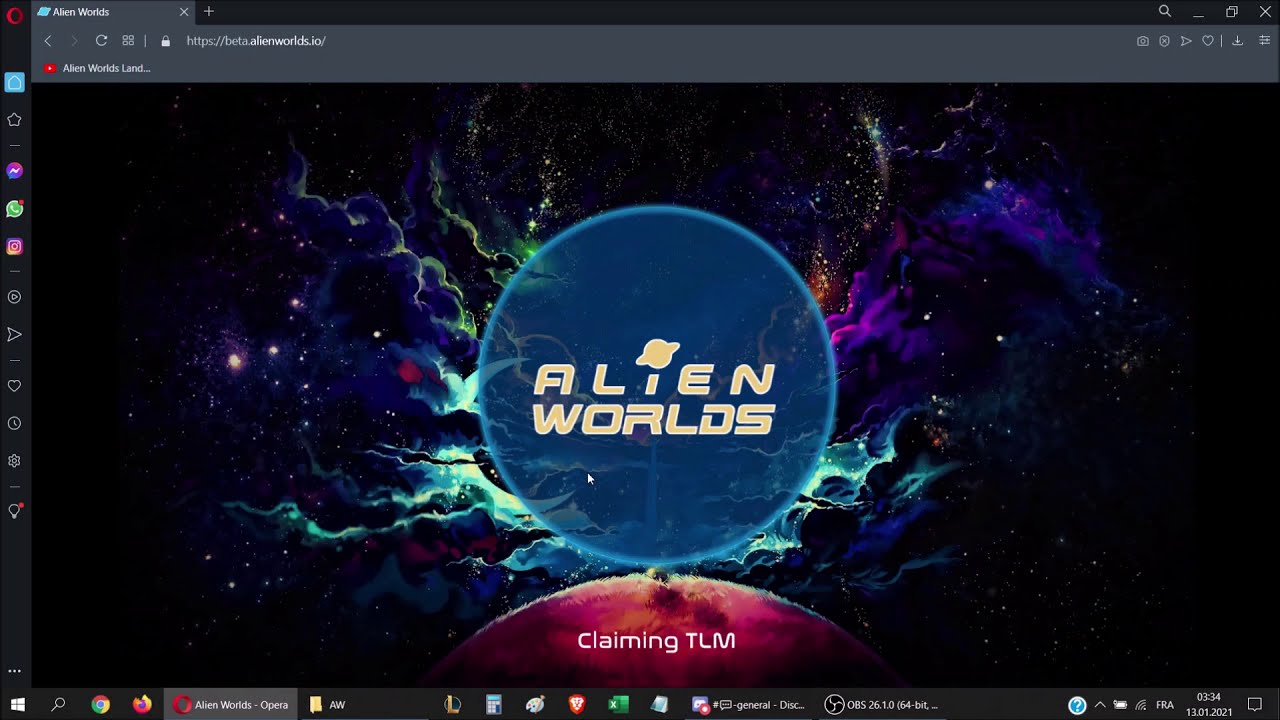Open Windows notification center
Image resolution: width=1280 pixels, height=720 pixels.
(x=1255, y=705)
